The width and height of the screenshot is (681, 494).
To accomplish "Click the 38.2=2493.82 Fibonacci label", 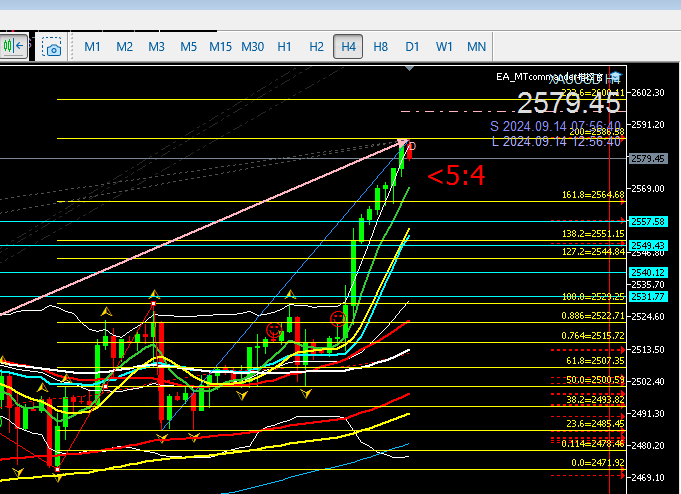I will coord(595,399).
